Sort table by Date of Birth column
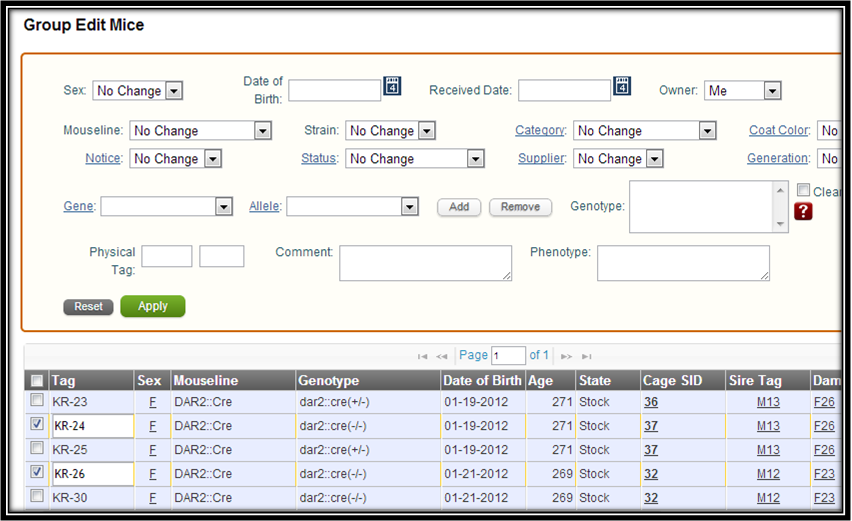 [482, 381]
